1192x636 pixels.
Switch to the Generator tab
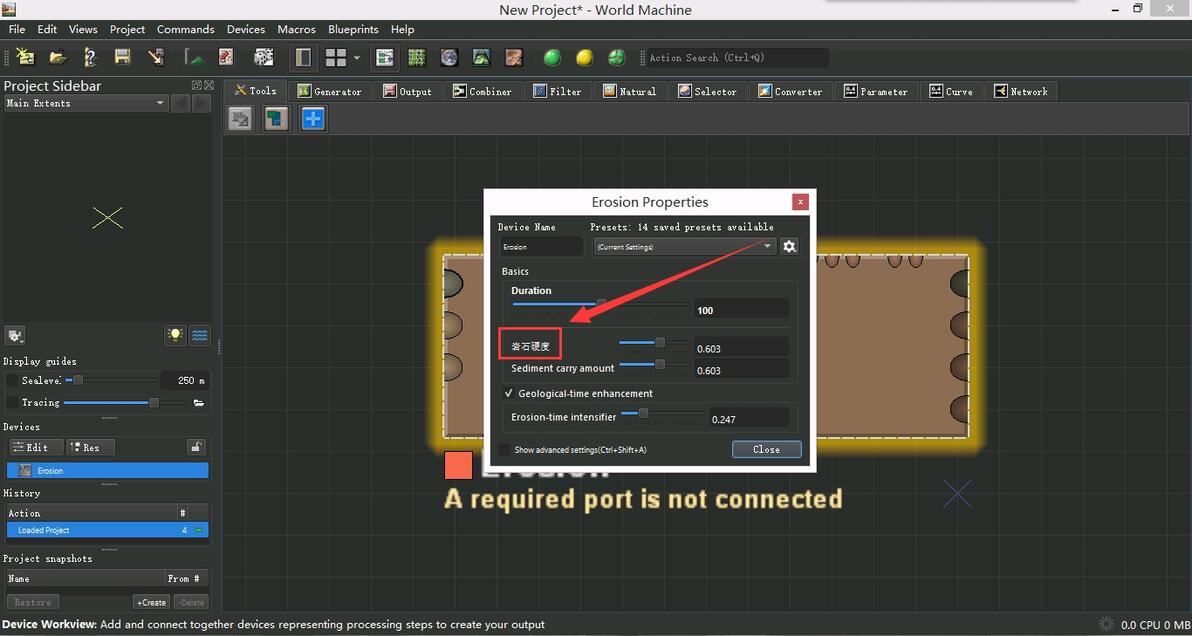point(330,91)
